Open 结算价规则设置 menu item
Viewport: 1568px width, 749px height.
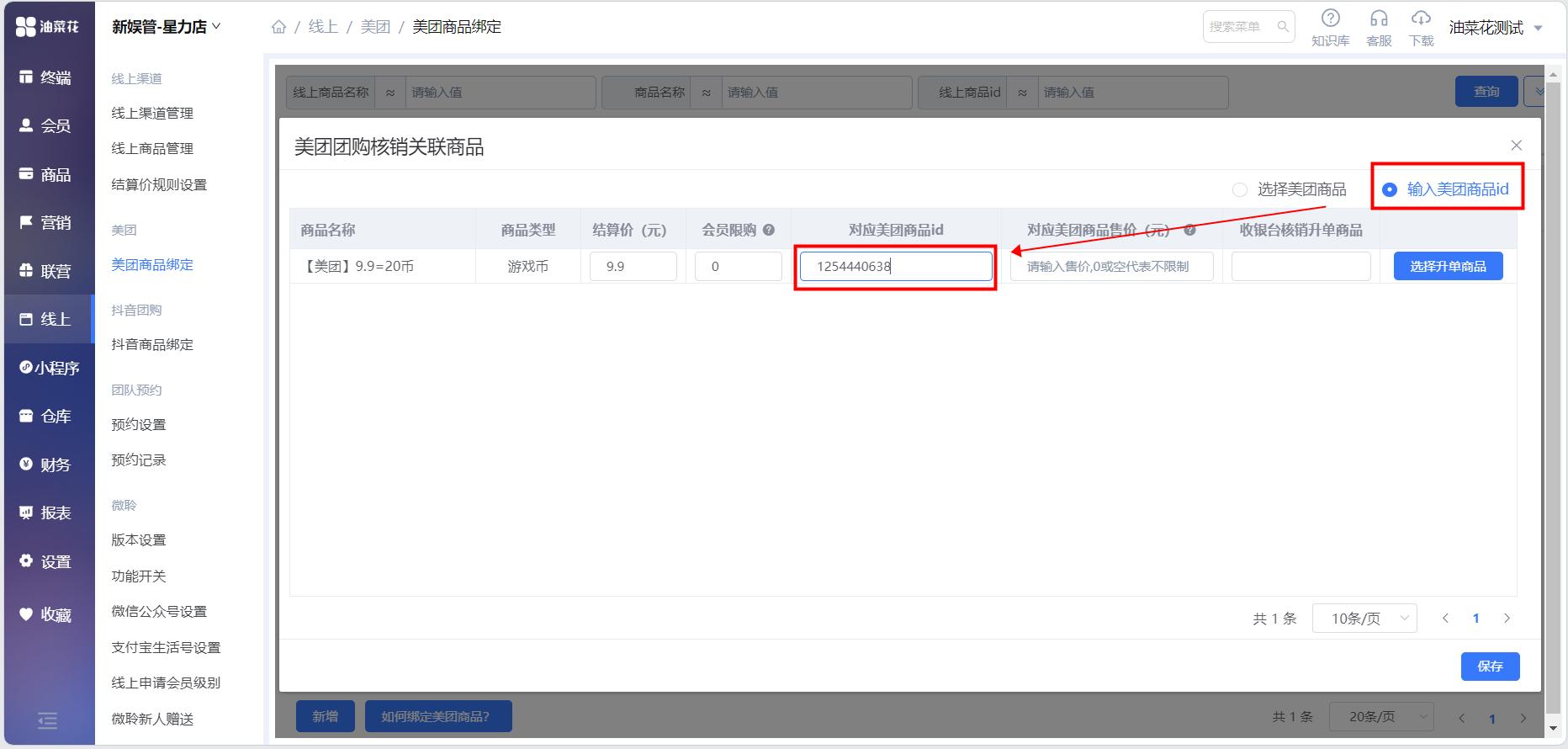click(x=159, y=184)
